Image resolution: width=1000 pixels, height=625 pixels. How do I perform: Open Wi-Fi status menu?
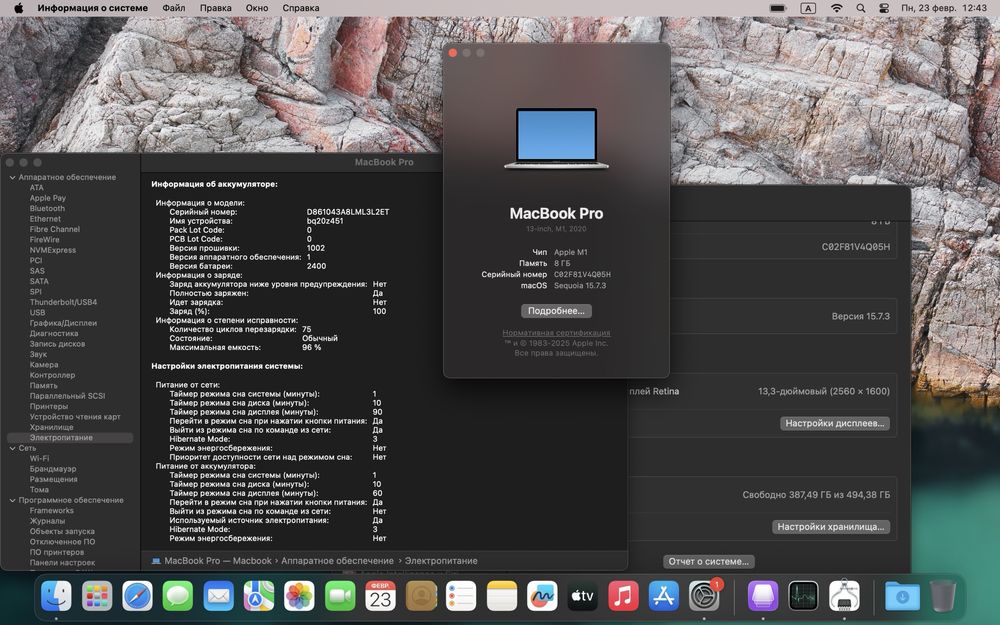click(x=836, y=8)
